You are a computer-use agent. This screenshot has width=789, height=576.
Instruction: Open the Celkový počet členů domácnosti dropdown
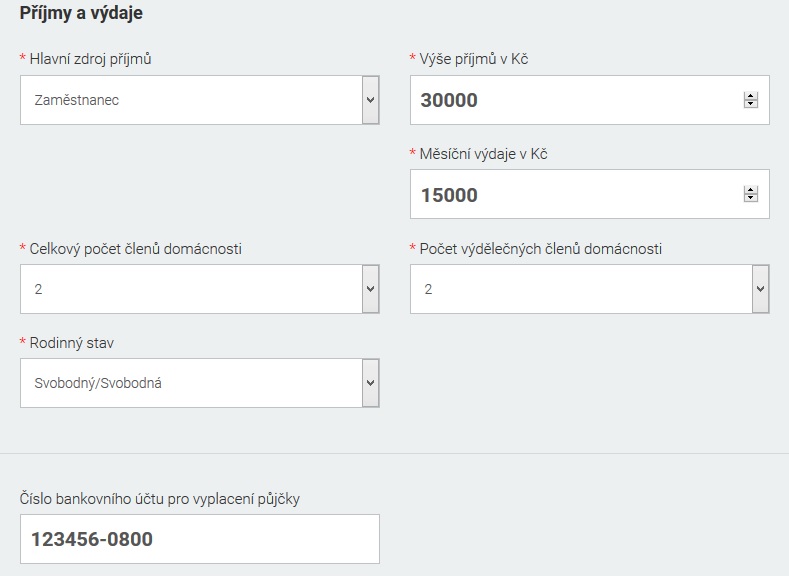200,289
